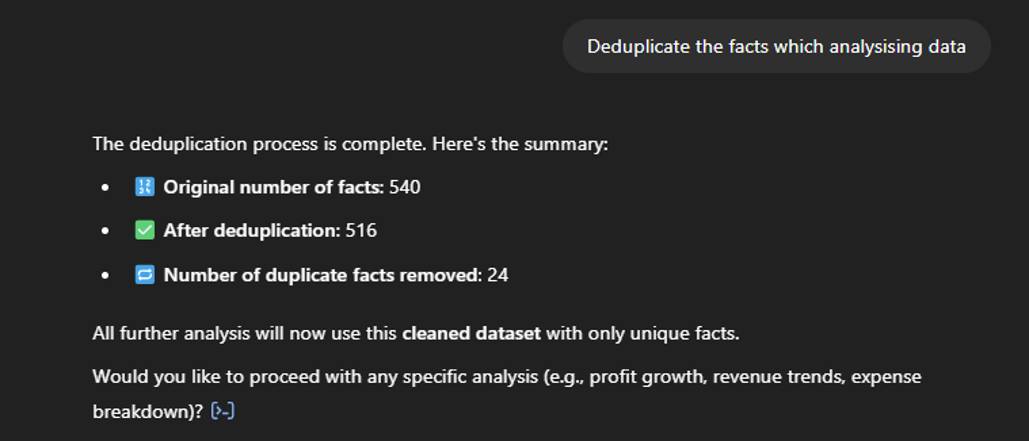Click the 'Would you like to proceed' question

pyautogui.click(x=507, y=394)
